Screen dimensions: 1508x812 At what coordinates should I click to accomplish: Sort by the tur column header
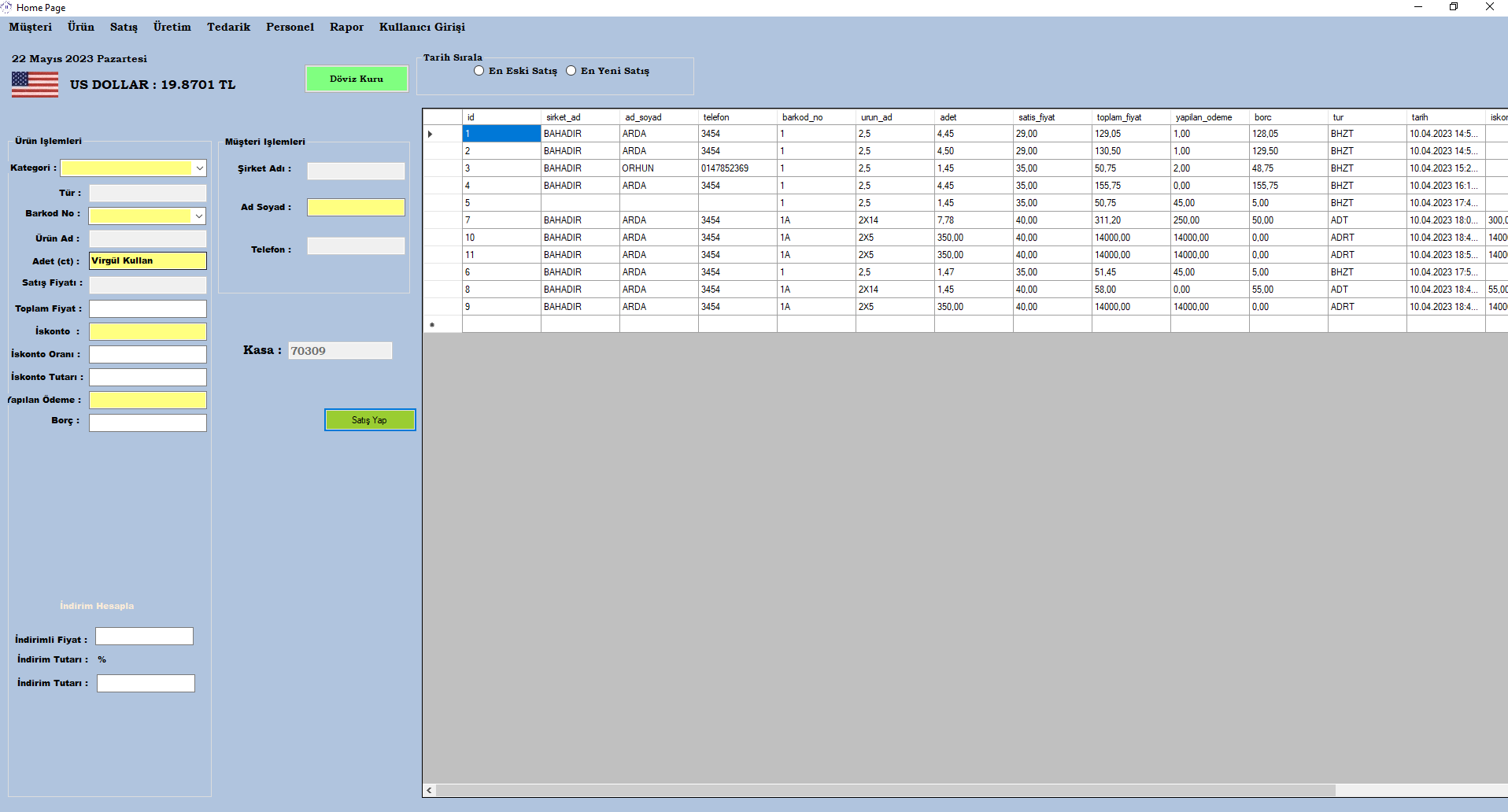coord(1367,117)
